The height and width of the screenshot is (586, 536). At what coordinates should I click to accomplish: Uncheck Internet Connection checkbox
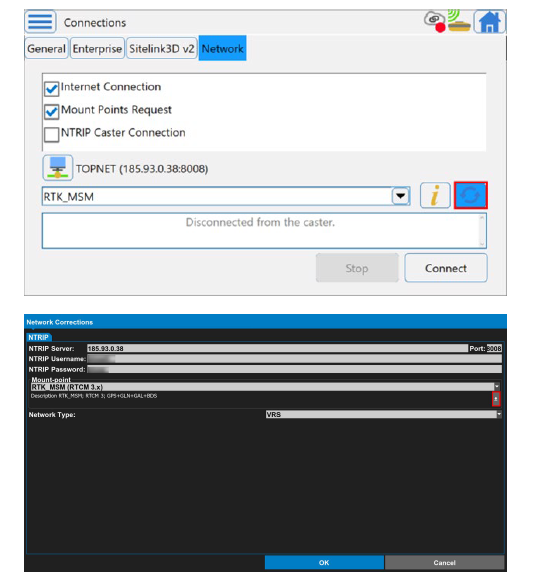point(51,89)
